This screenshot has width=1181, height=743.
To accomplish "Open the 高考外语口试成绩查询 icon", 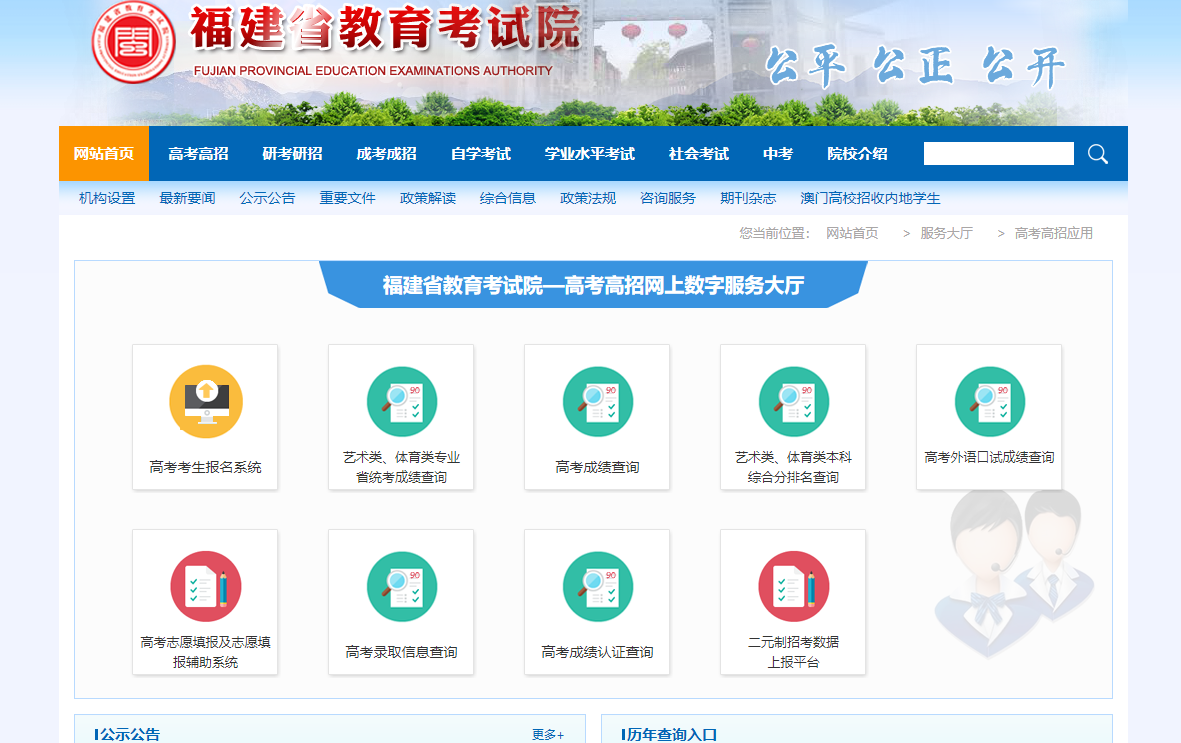I will (989, 402).
